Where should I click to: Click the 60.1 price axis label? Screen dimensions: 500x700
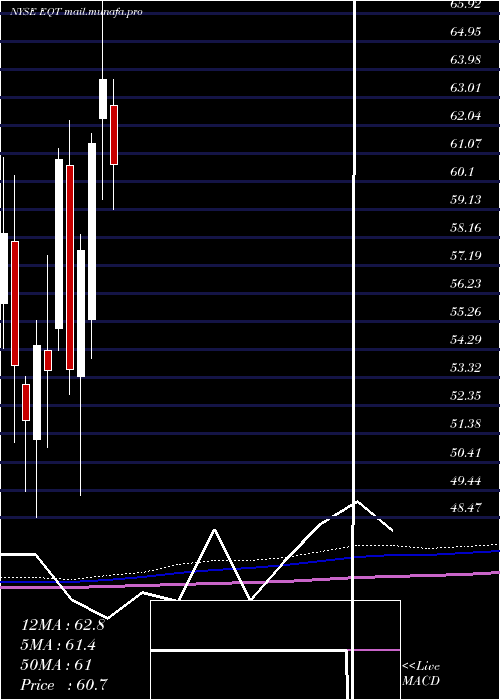tap(462, 172)
